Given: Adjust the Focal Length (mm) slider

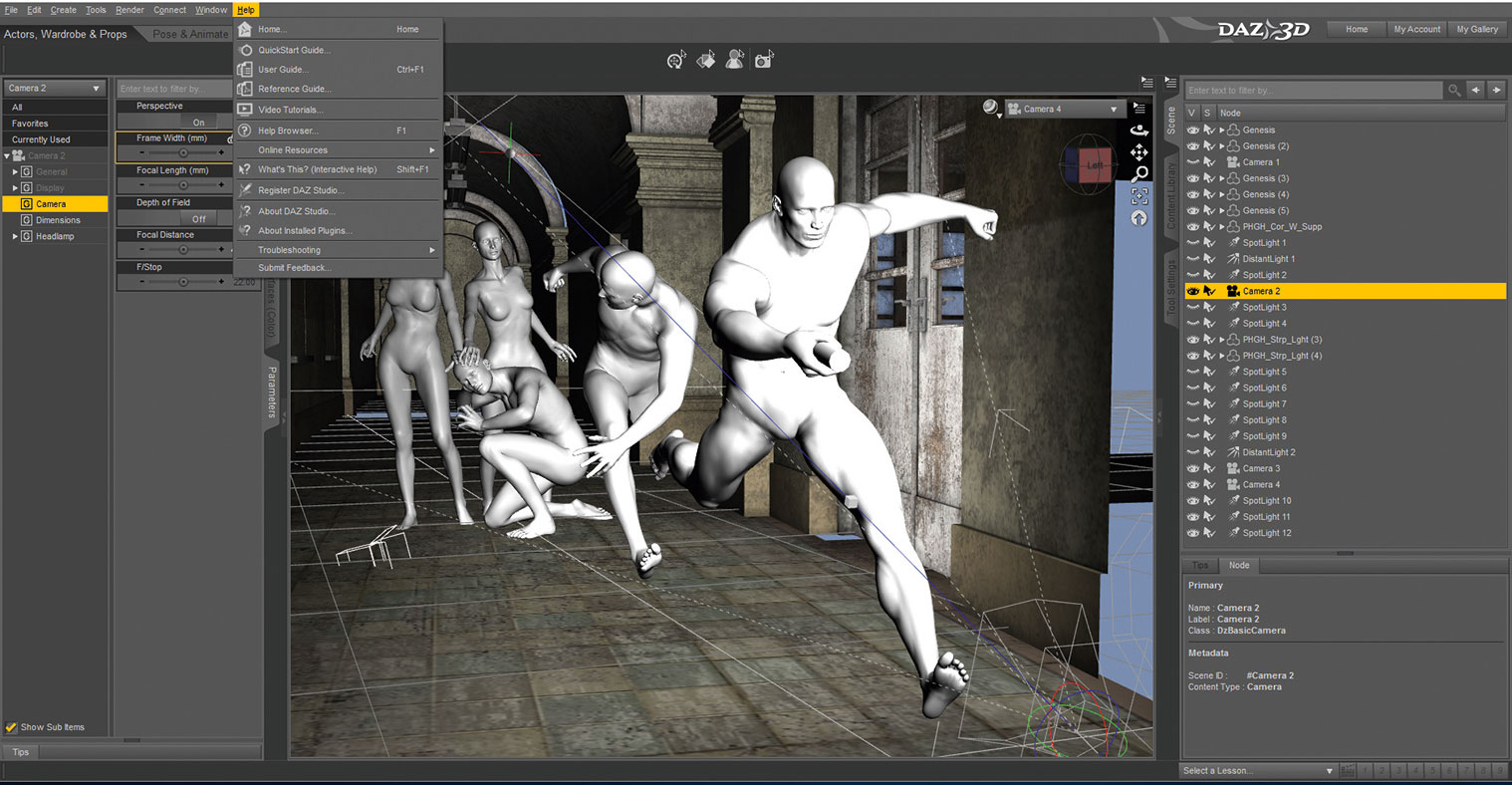Looking at the screenshot, I should click(182, 185).
